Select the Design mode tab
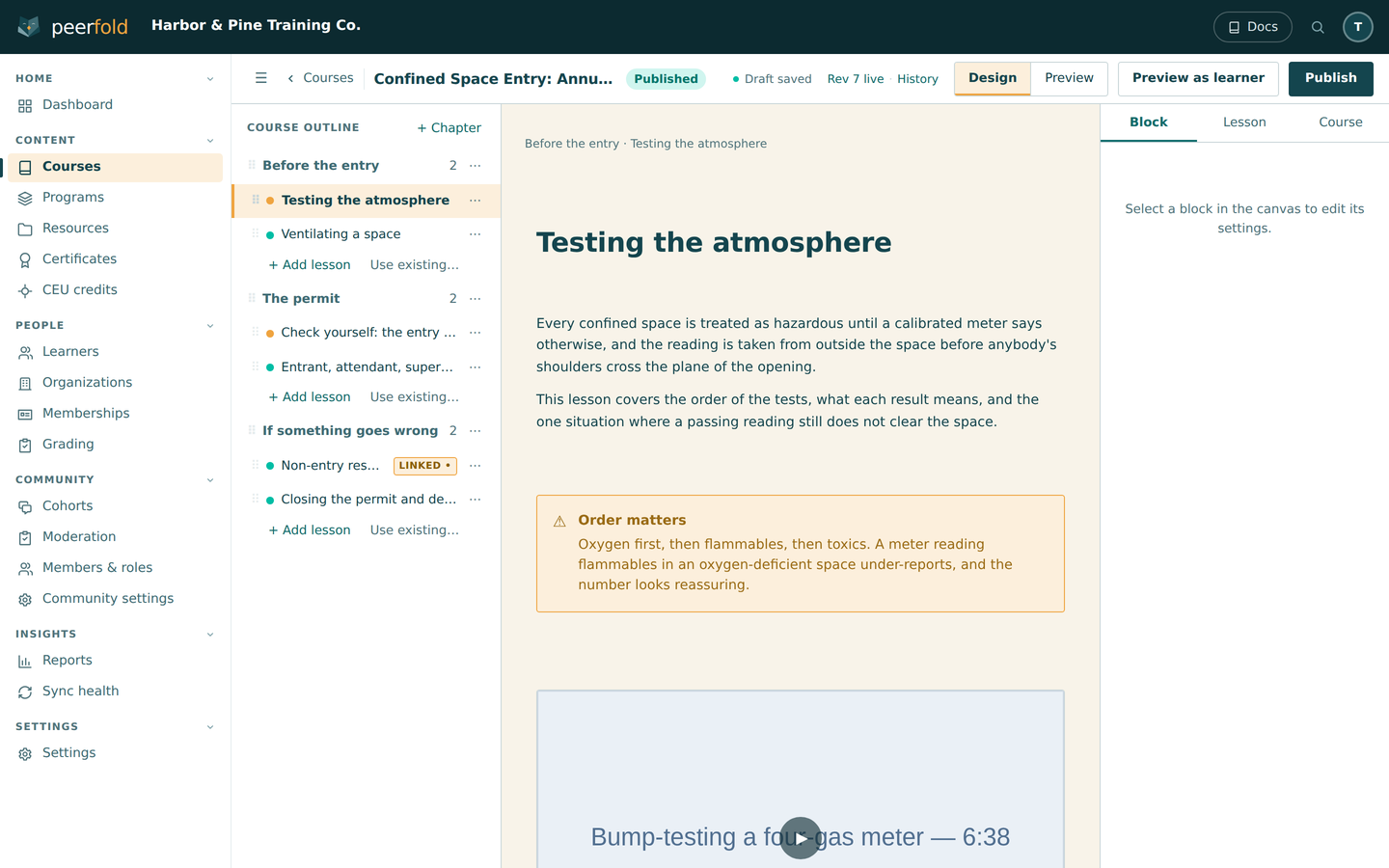 coord(993,78)
